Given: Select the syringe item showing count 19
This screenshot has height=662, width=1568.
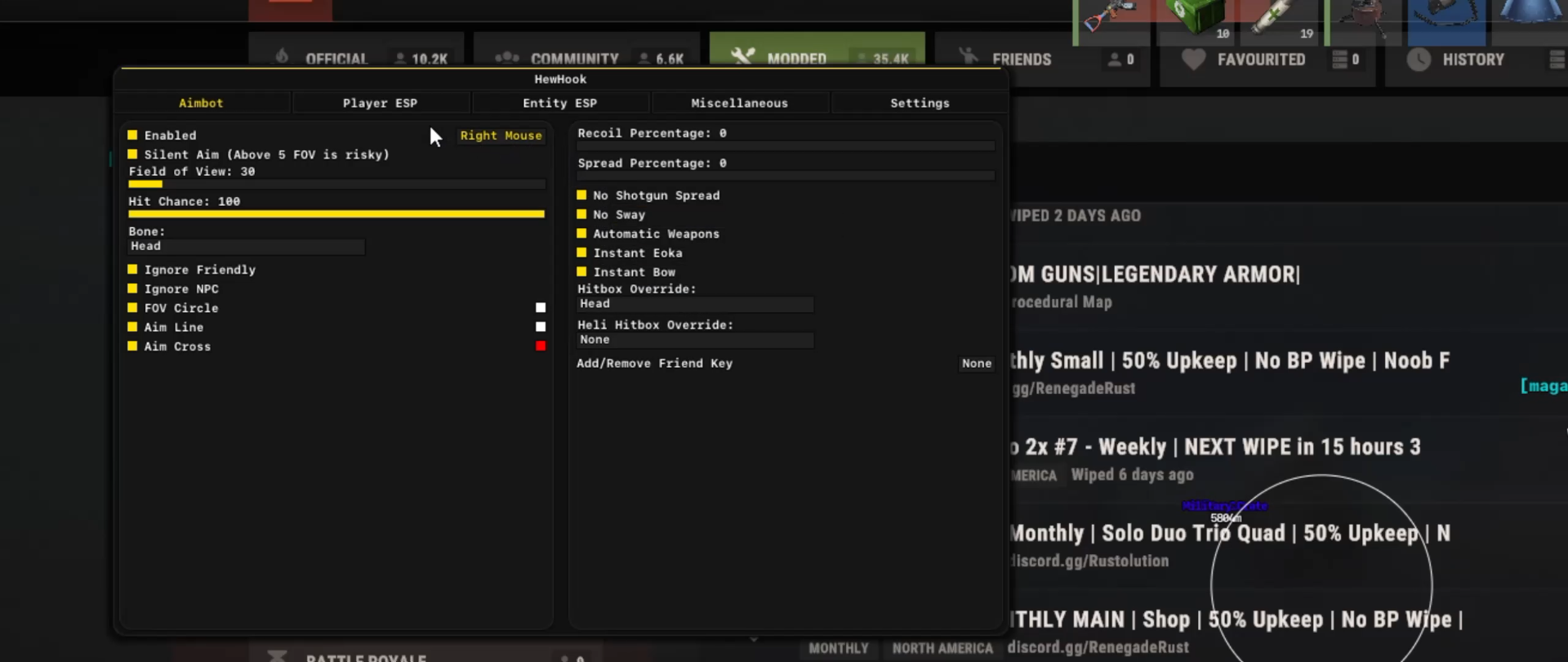Looking at the screenshot, I should click(x=1278, y=21).
